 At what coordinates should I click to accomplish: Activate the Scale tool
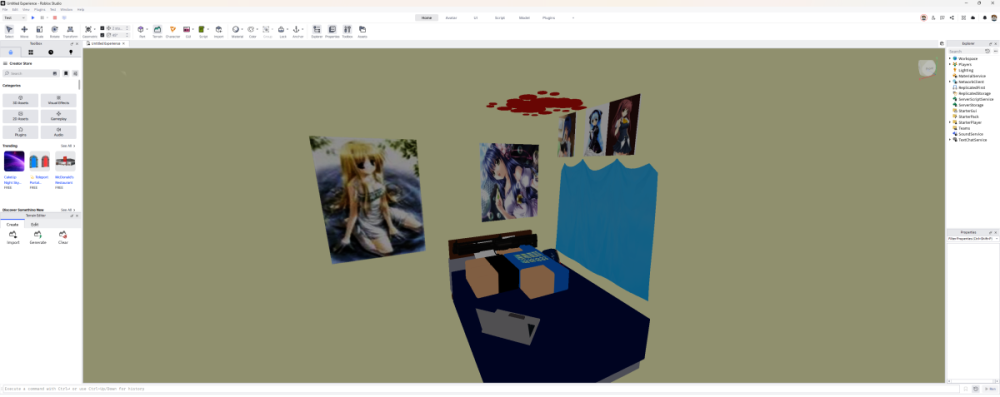[x=40, y=32]
